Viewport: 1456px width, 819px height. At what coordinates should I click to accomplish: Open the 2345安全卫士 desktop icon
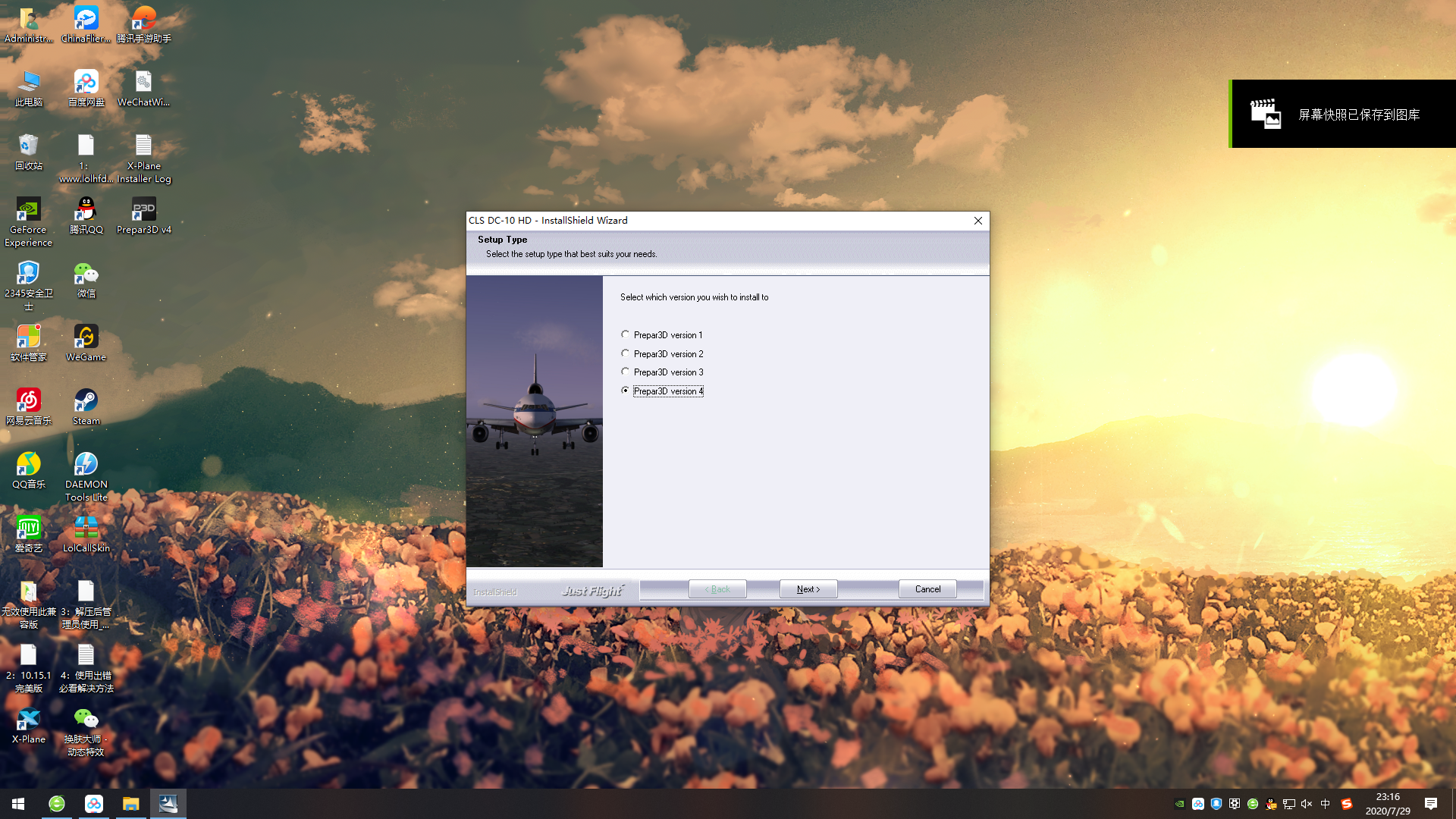click(28, 286)
